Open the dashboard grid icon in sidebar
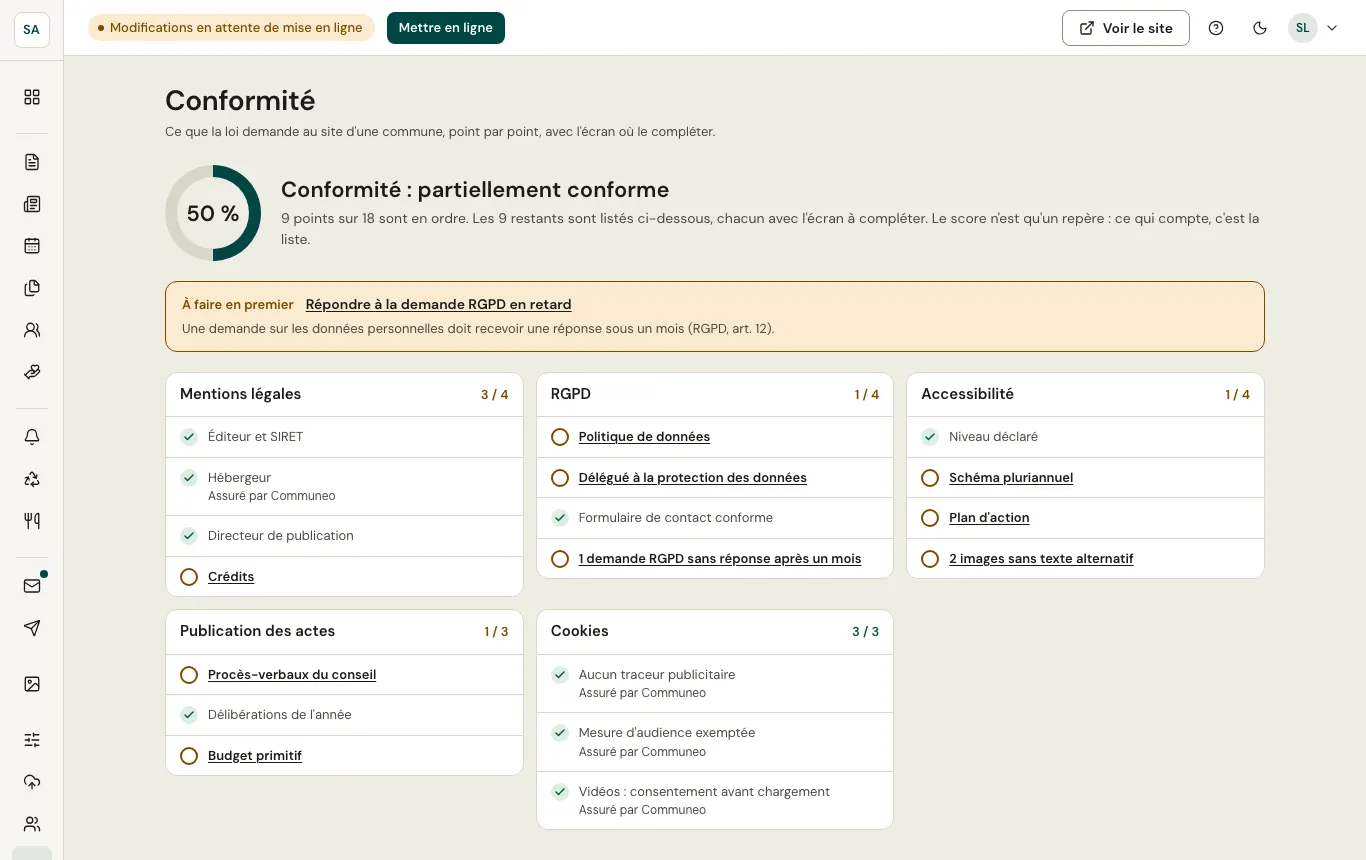Image resolution: width=1366 pixels, height=860 pixels. (x=32, y=97)
